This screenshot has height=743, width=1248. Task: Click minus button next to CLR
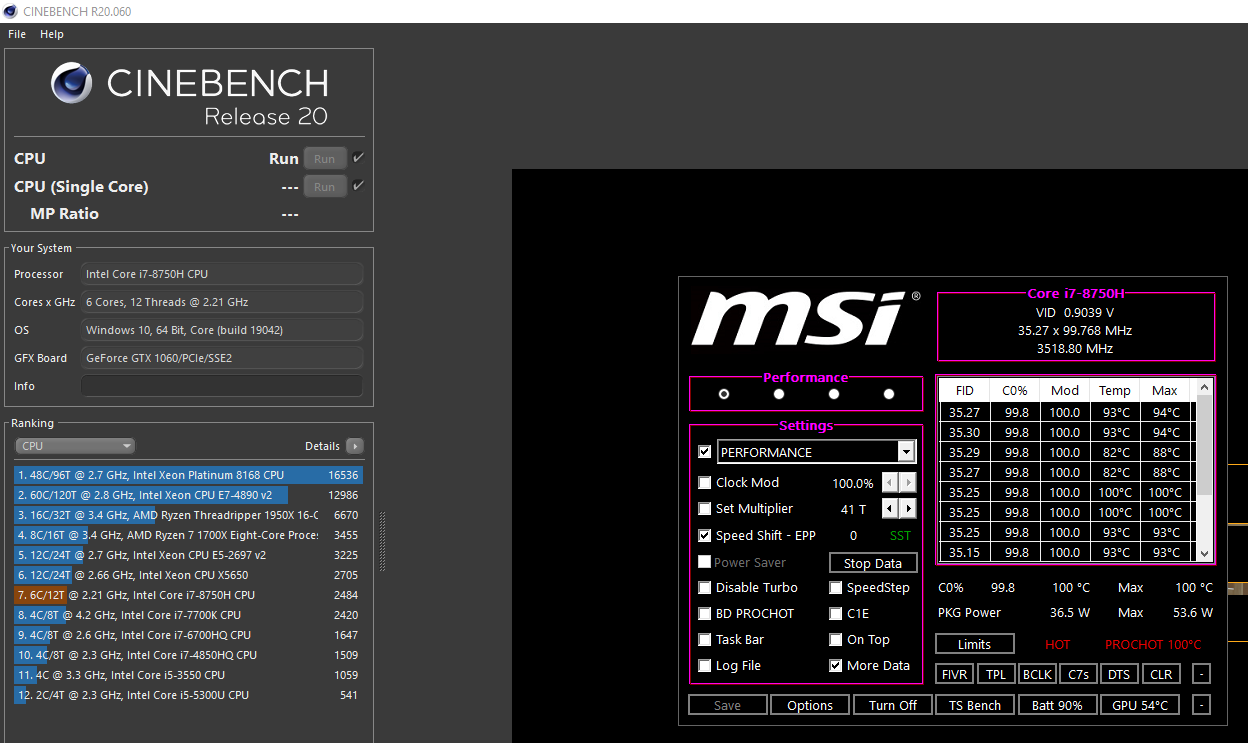point(1201,675)
